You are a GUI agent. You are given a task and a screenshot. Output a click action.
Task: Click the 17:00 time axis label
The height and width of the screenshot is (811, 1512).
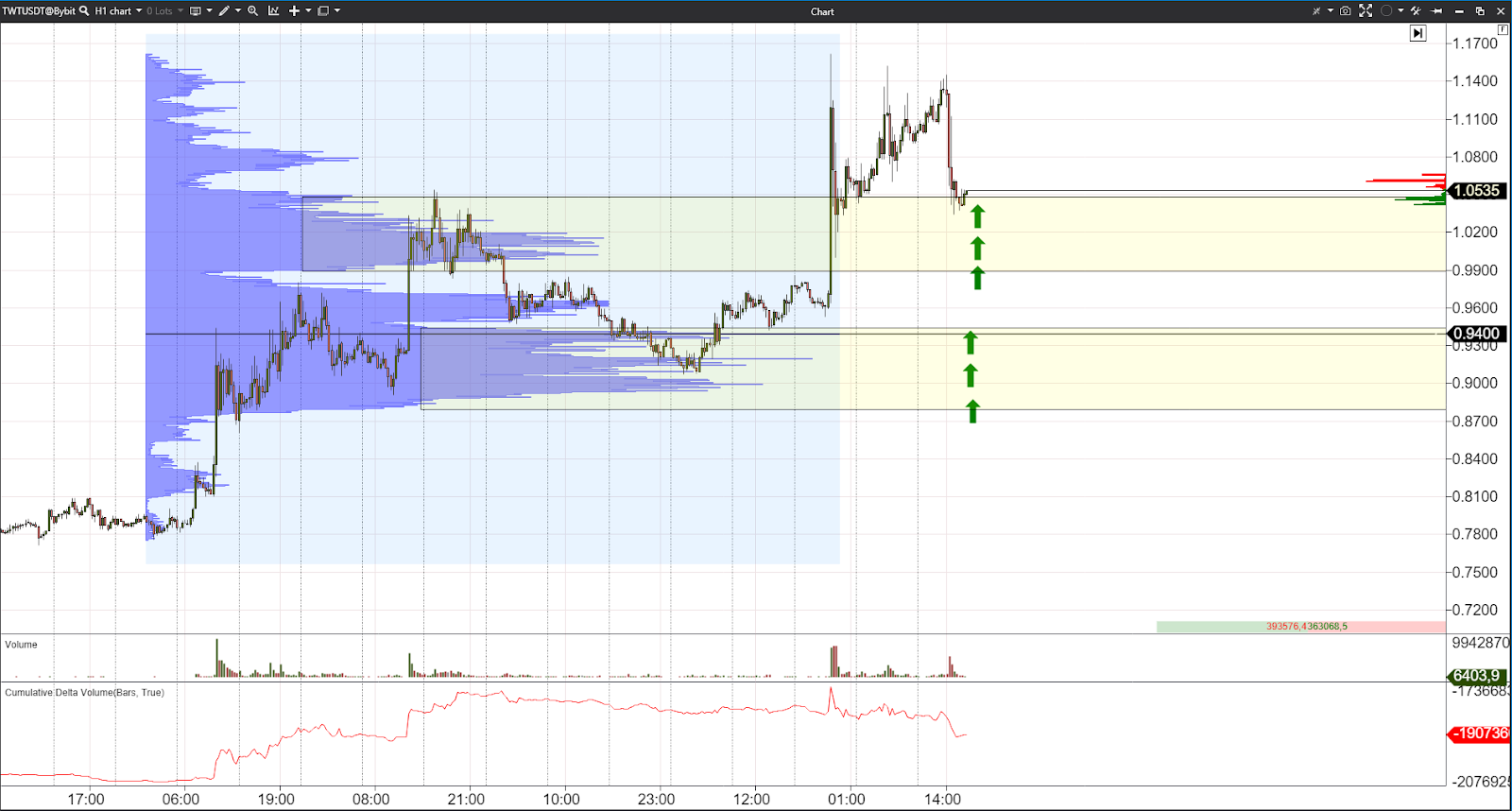(86, 800)
